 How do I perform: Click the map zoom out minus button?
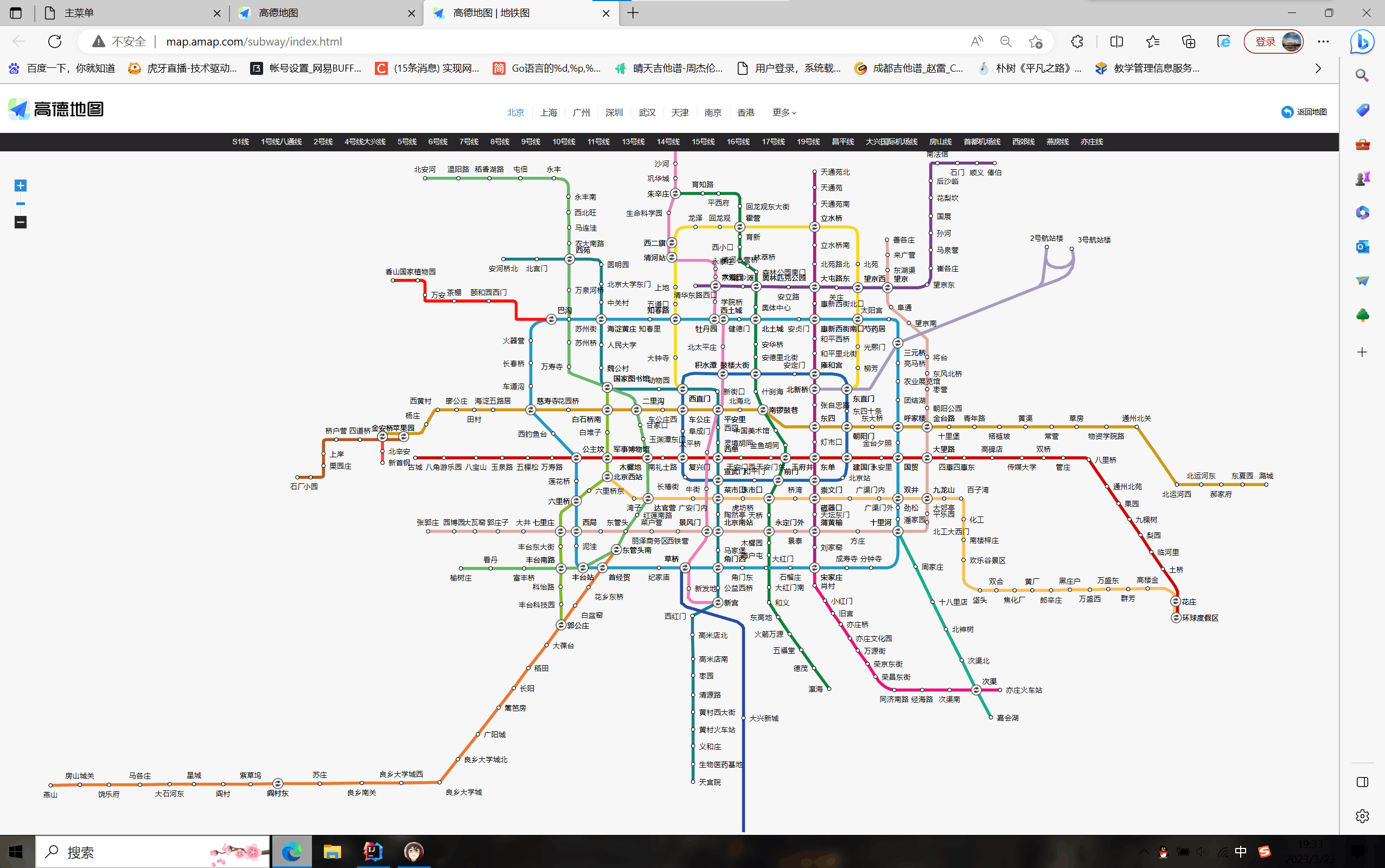[21, 222]
